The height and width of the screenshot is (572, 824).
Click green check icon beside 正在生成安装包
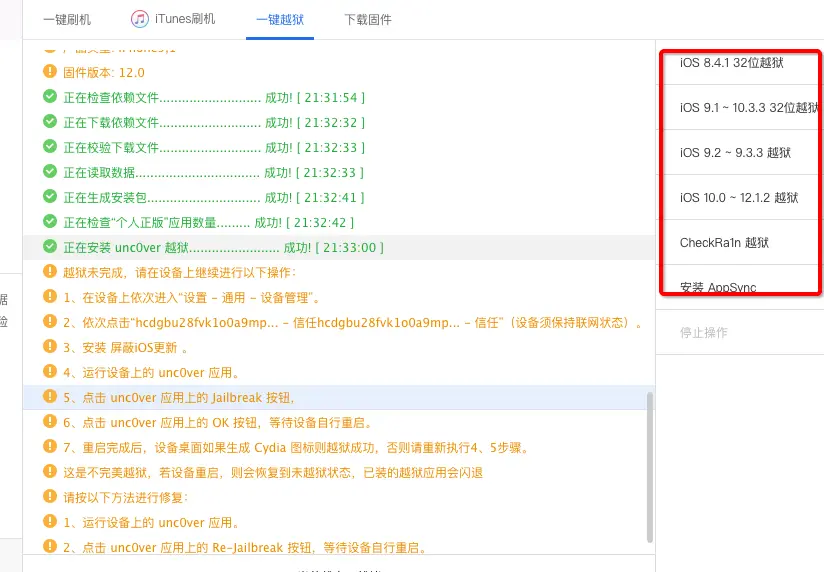pyautogui.click(x=50, y=196)
